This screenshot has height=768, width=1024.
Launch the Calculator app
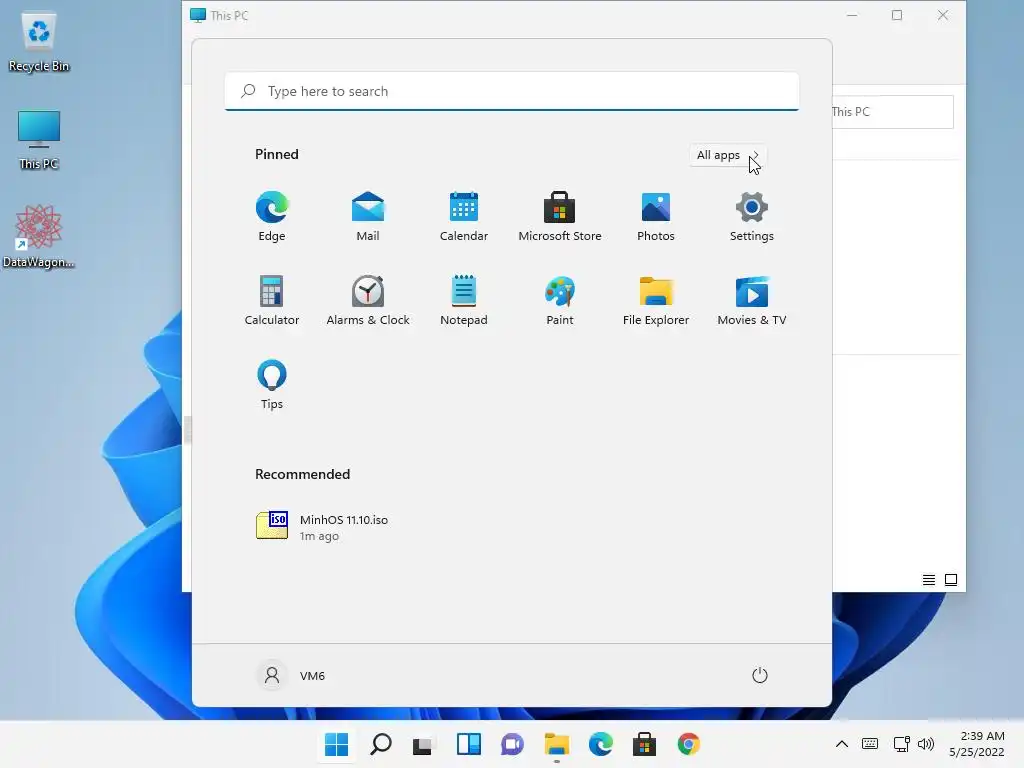[272, 300]
